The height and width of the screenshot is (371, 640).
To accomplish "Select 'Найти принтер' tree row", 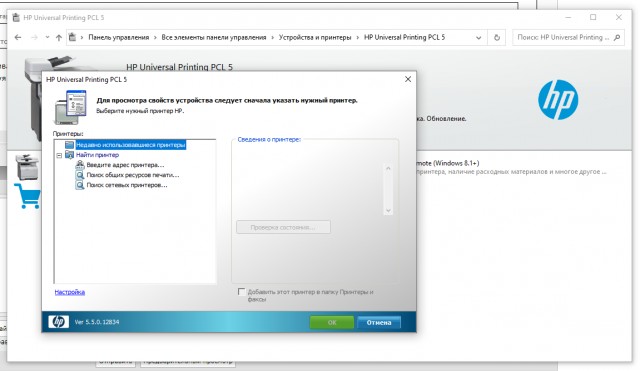I will pos(98,155).
